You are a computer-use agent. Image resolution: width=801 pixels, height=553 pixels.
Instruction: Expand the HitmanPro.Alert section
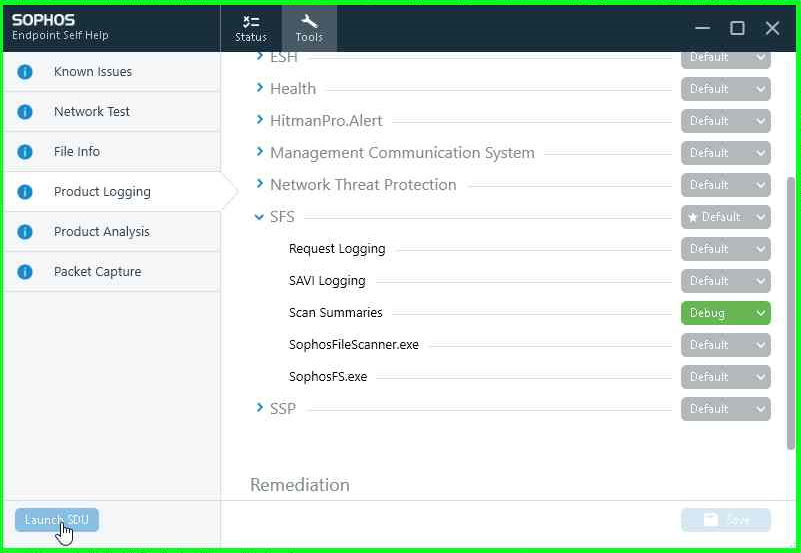click(260, 121)
